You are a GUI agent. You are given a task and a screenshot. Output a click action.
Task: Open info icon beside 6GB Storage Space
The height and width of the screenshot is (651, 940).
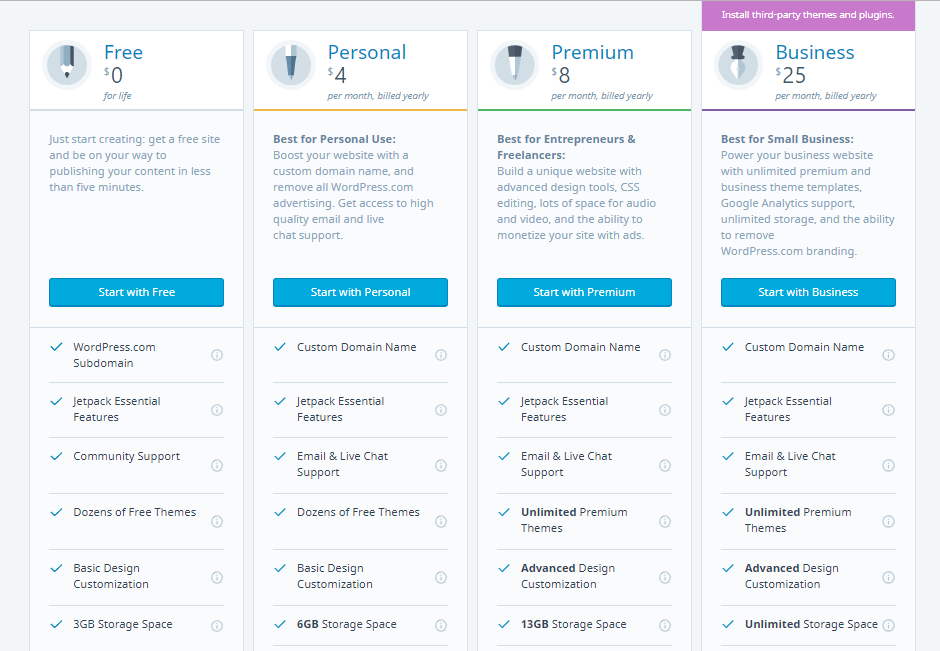tap(441, 625)
